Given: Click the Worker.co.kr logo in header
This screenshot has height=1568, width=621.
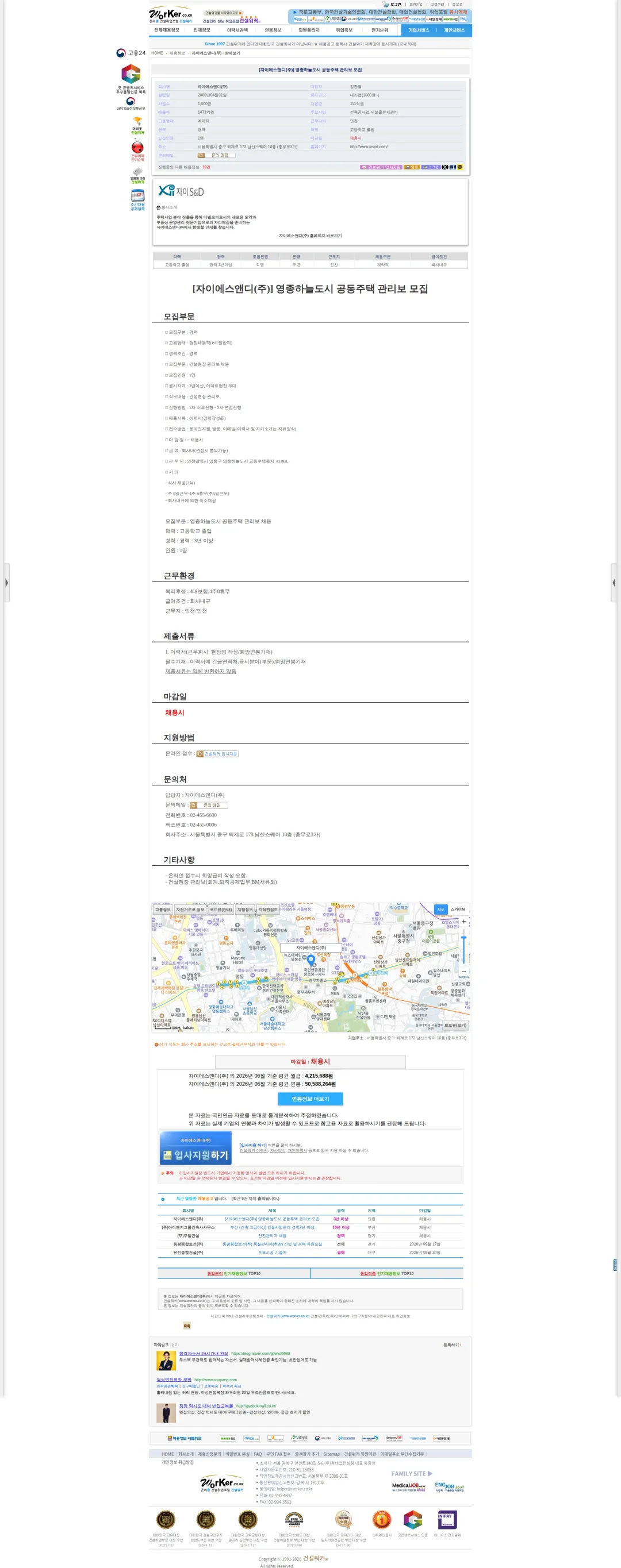Looking at the screenshot, I should 171,14.
